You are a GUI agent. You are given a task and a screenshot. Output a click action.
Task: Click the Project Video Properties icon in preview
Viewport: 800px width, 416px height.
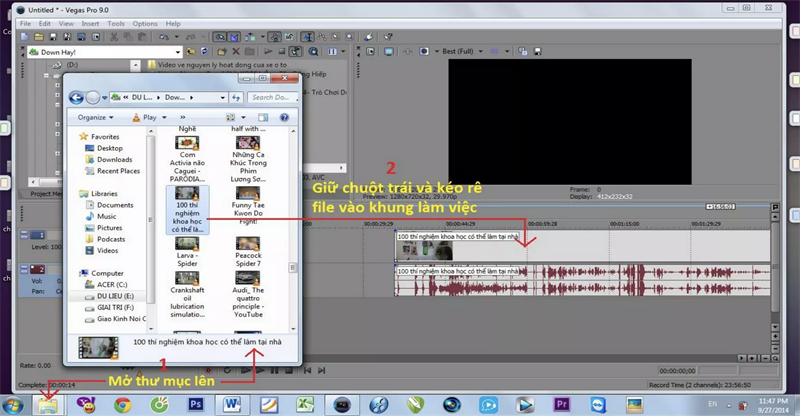tap(370, 52)
